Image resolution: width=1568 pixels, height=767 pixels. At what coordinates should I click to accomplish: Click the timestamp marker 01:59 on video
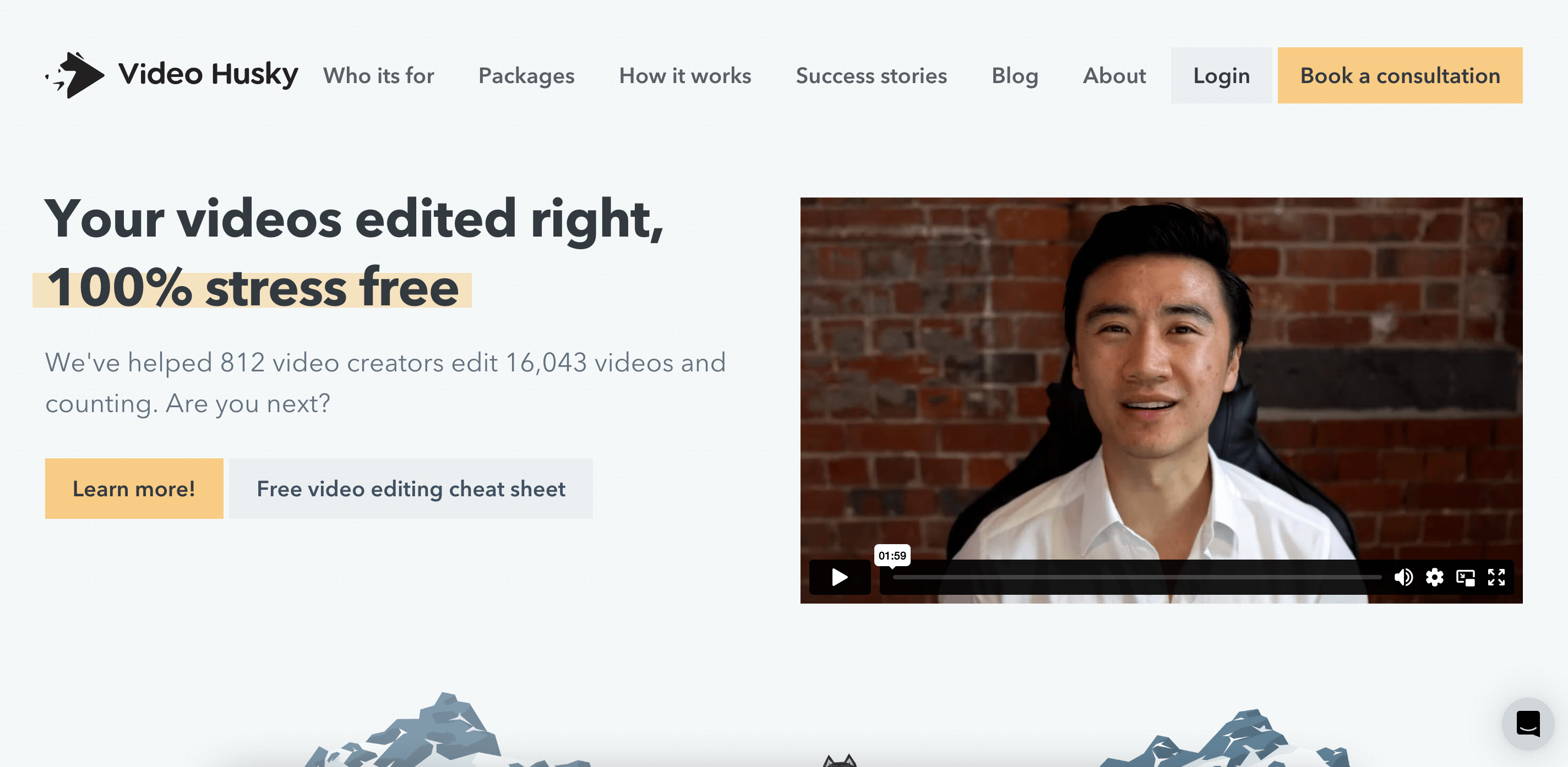click(x=890, y=555)
